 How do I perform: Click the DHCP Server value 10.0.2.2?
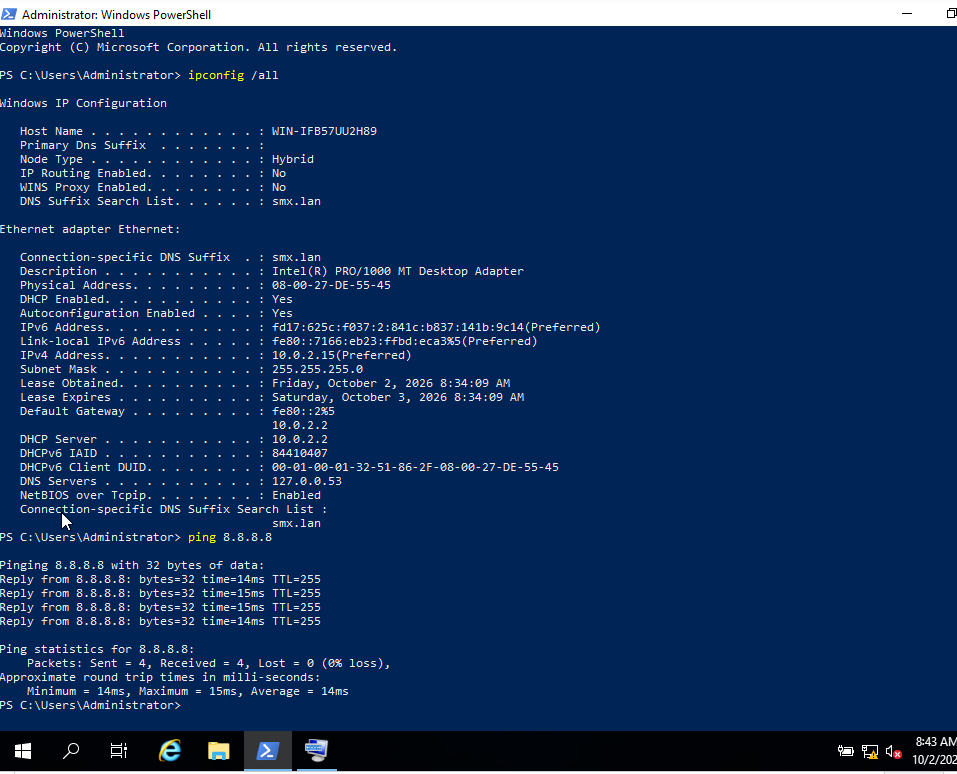pyautogui.click(x=300, y=439)
